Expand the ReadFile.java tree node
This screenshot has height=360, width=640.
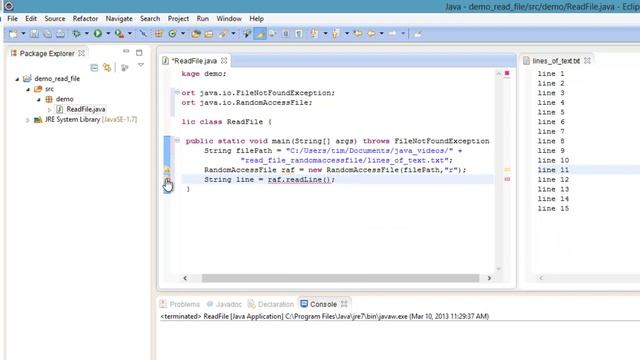(x=49, y=110)
